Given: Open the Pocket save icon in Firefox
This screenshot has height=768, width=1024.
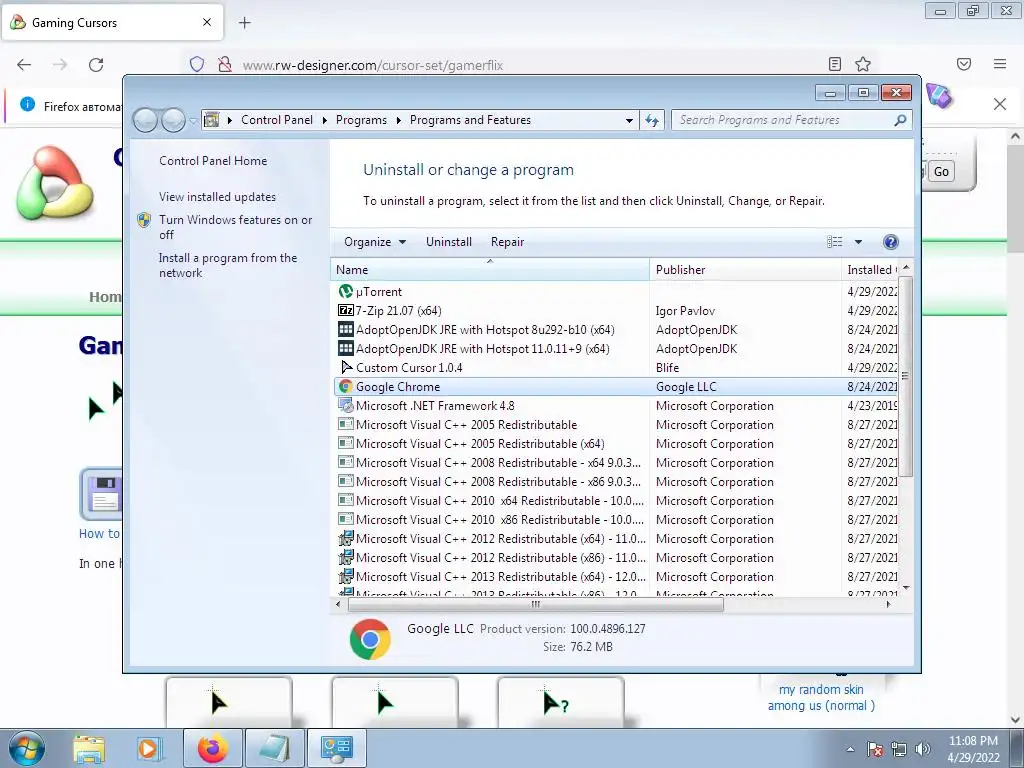Looking at the screenshot, I should (x=964, y=64).
